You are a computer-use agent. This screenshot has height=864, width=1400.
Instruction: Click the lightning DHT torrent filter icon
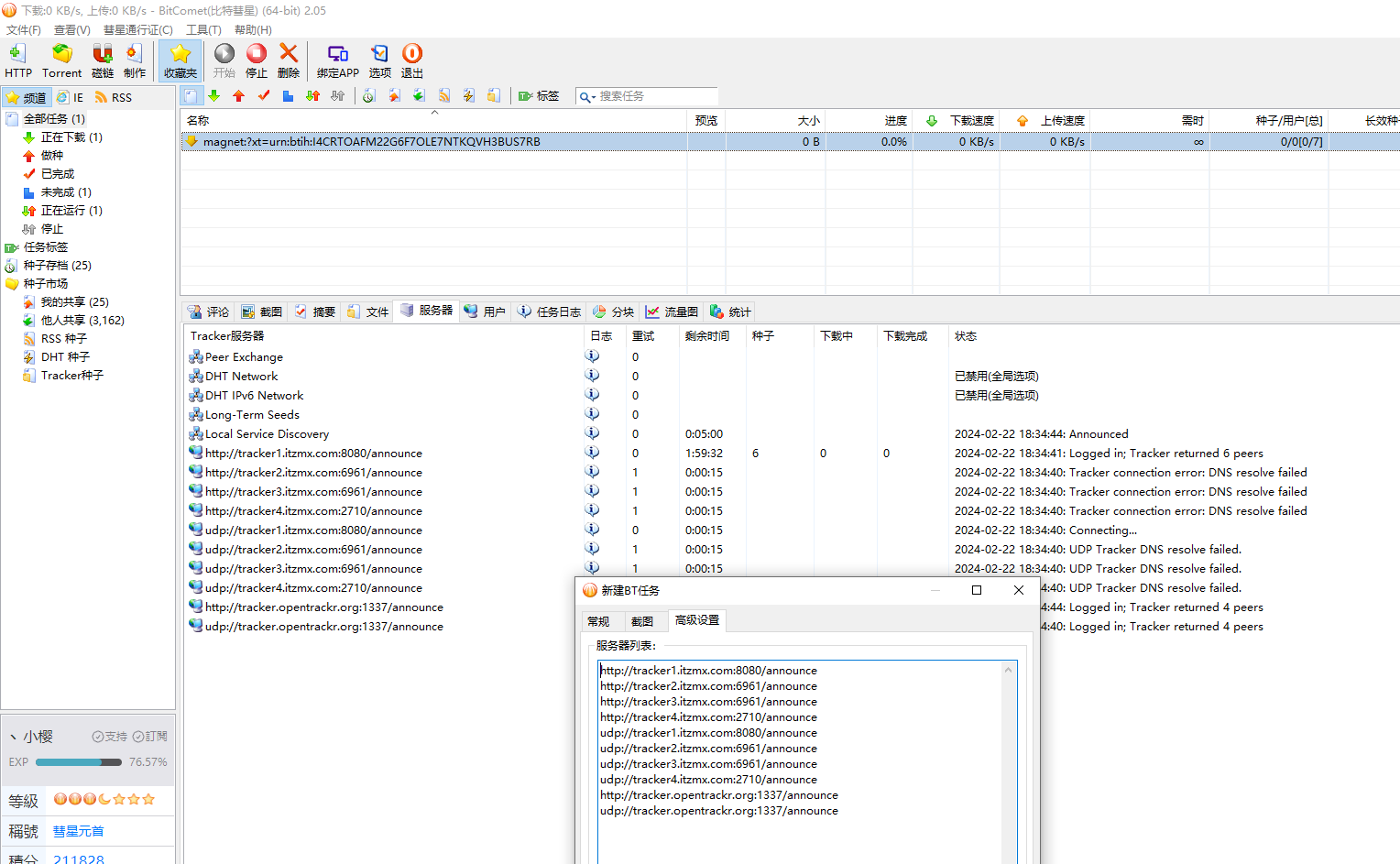(x=469, y=95)
